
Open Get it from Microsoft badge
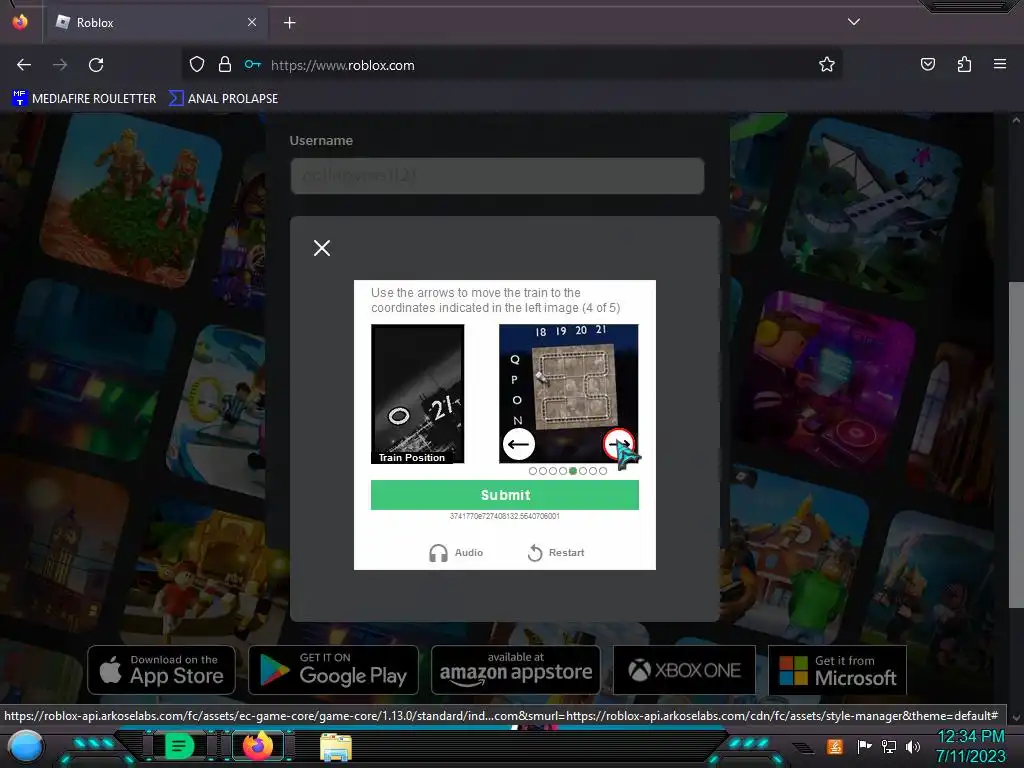(x=837, y=670)
